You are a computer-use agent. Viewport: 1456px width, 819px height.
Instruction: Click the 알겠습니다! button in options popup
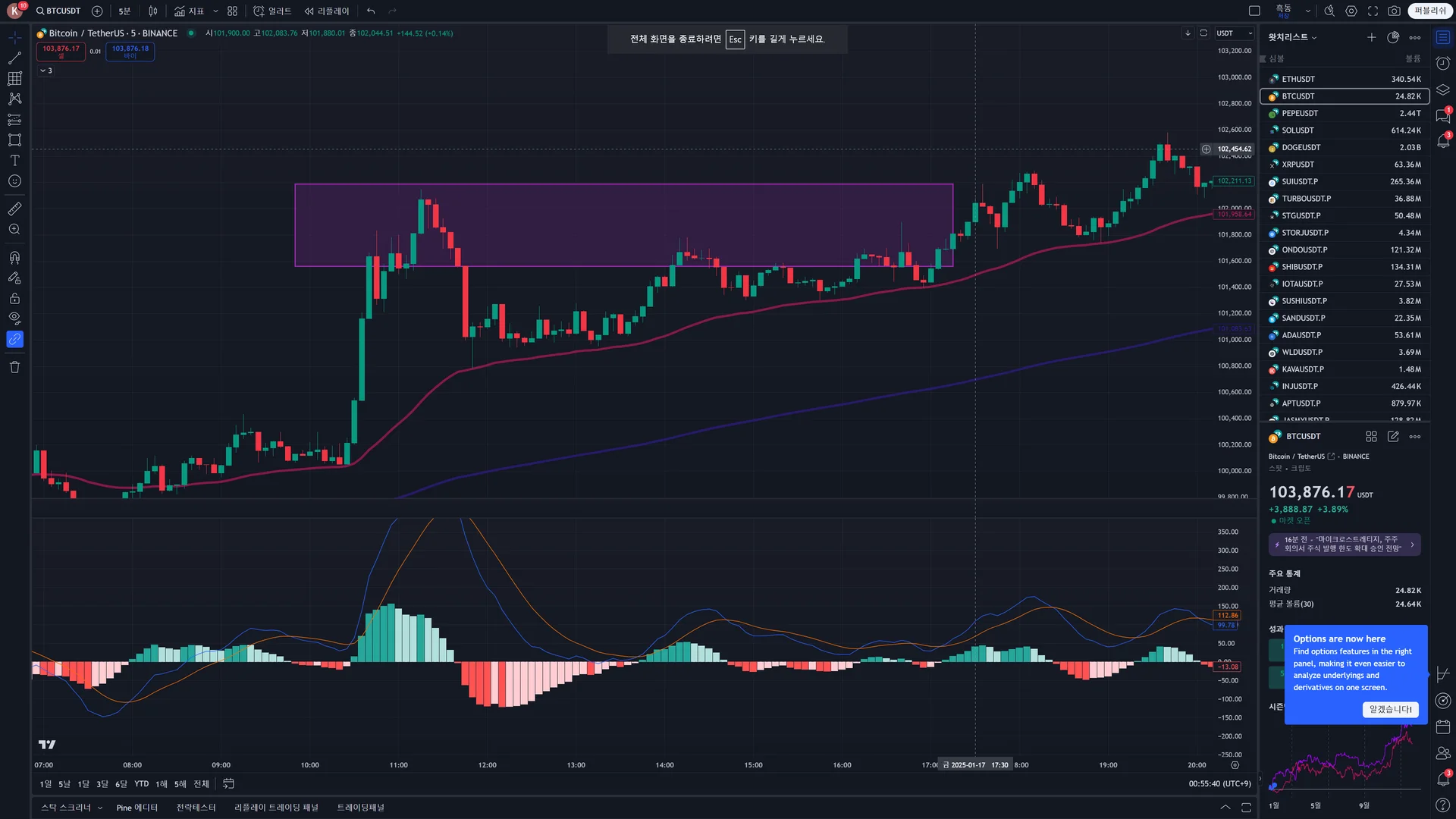pos(1390,709)
